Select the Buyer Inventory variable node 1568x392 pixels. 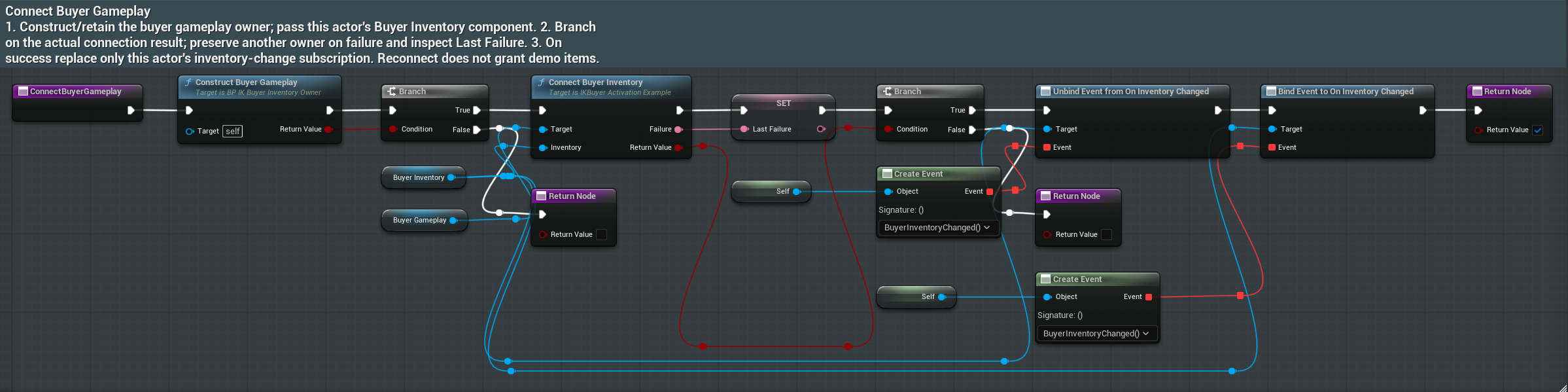(423, 178)
